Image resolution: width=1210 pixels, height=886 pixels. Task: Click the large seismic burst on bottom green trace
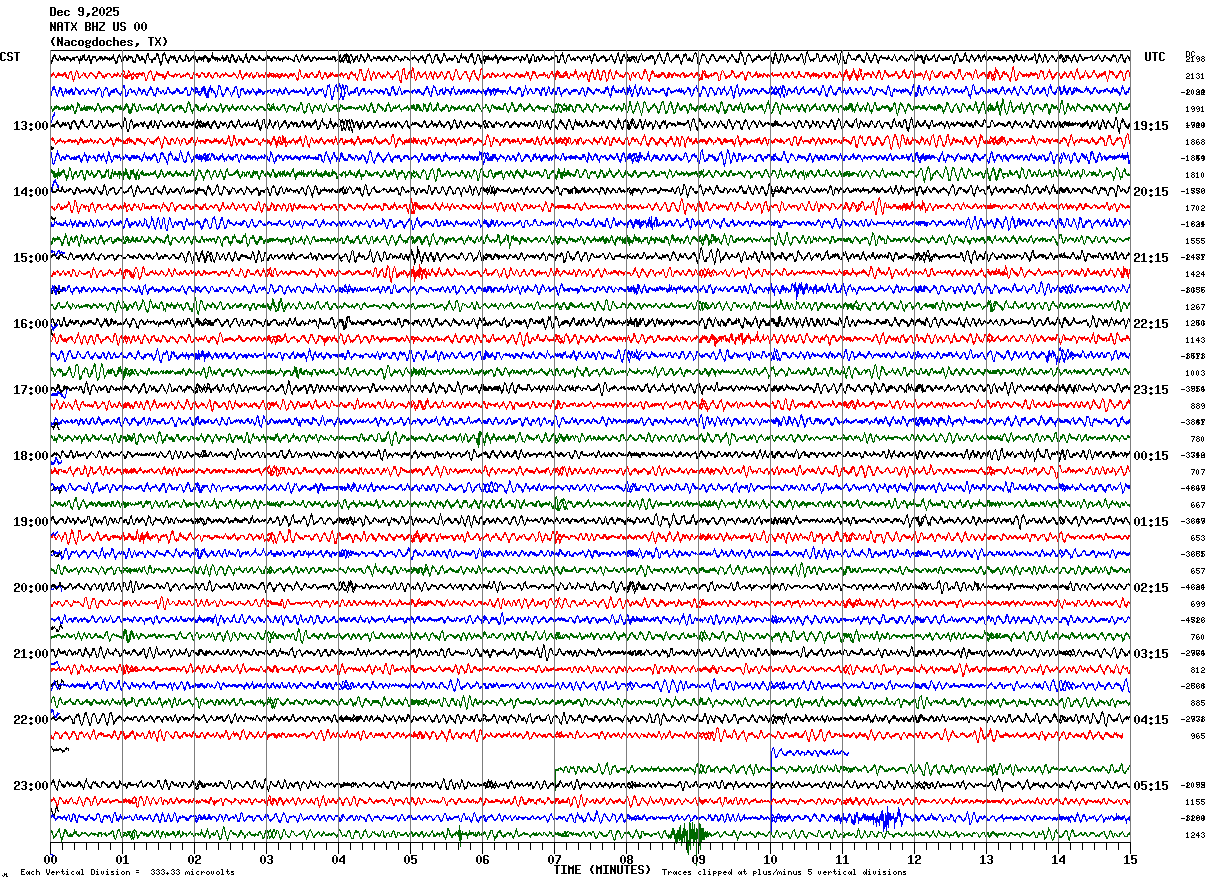[x=690, y=834]
